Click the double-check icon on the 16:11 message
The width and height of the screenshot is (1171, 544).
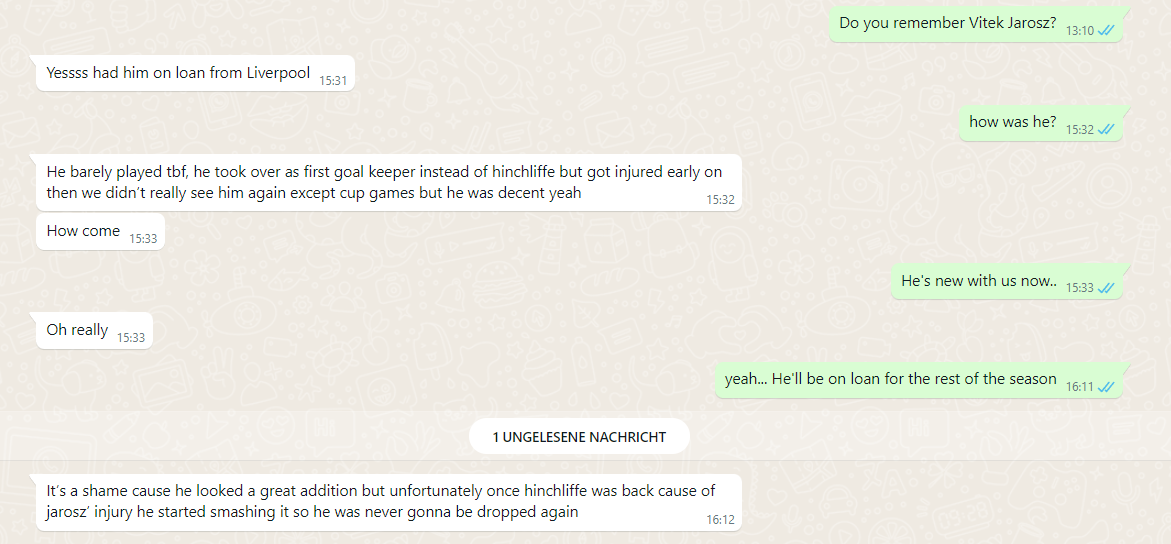[1106, 387]
